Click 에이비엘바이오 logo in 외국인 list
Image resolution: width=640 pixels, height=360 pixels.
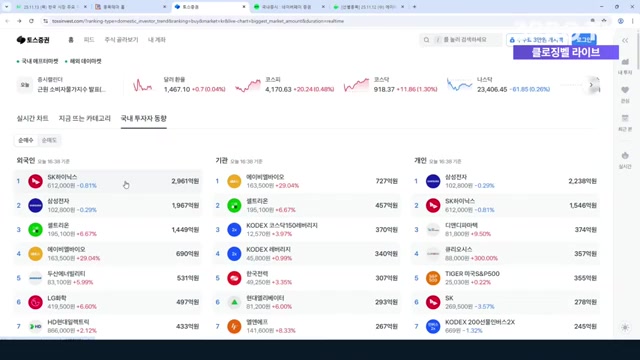tap(36, 254)
